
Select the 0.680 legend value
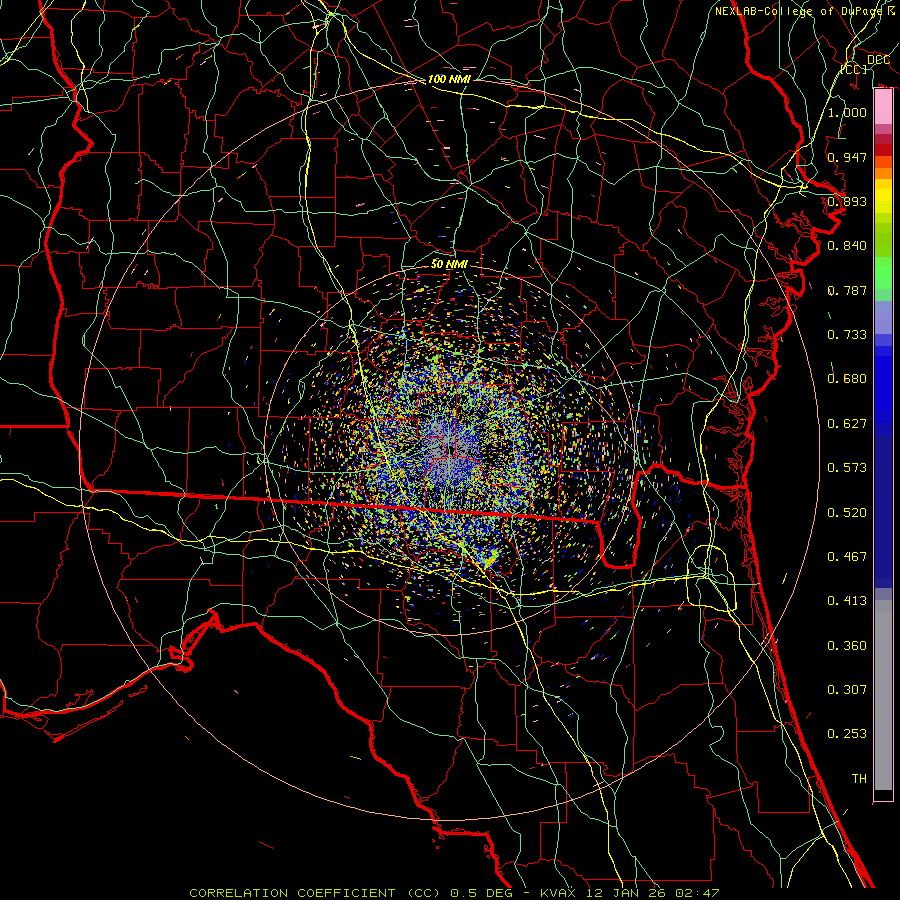tap(847, 379)
